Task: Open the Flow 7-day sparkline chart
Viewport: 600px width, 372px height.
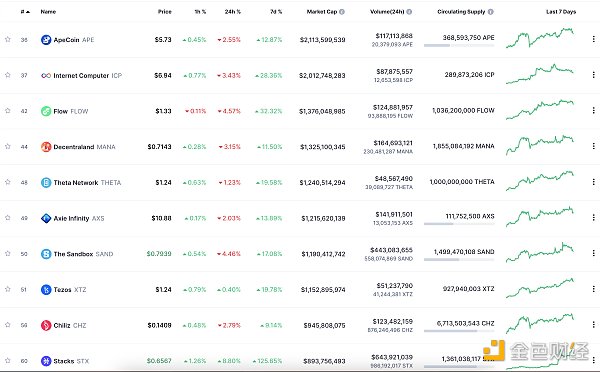Action: click(540, 110)
